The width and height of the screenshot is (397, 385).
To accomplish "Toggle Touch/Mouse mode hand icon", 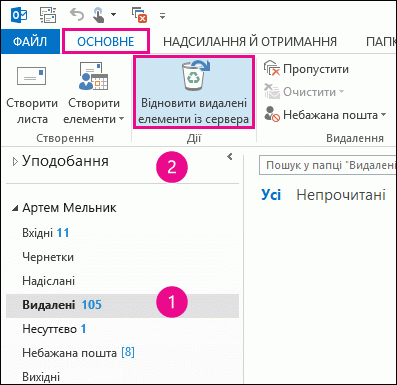I will [99, 15].
